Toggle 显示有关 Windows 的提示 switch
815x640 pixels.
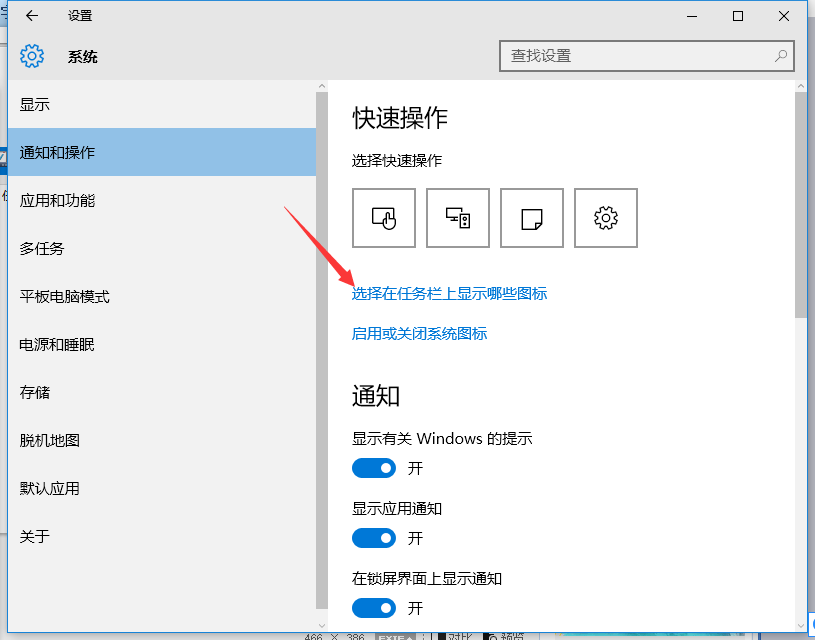click(374, 468)
